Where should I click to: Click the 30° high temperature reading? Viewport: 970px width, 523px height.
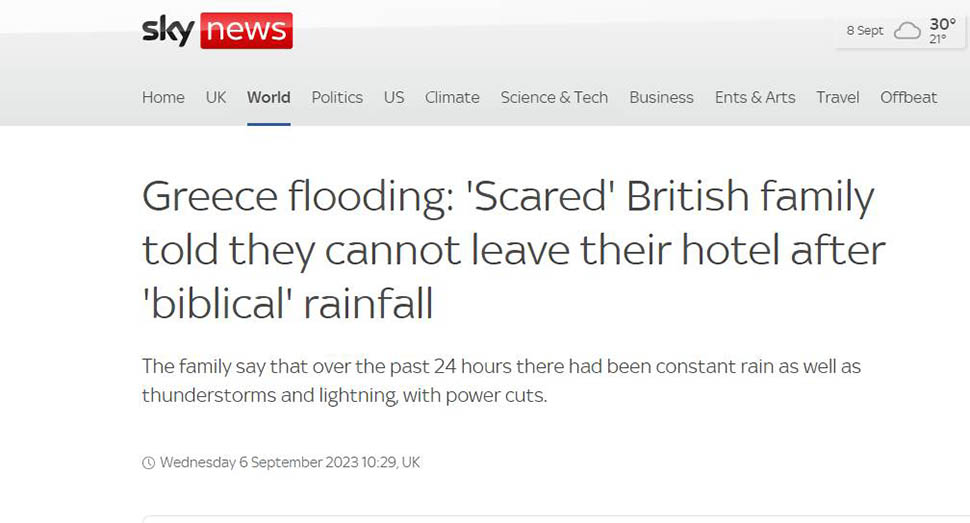point(942,24)
